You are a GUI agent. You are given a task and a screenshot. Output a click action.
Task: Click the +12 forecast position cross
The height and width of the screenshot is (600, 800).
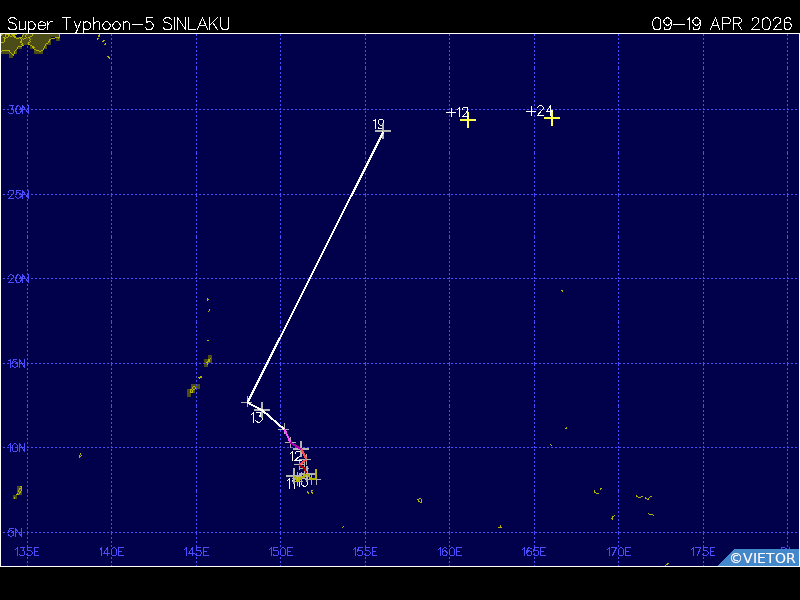point(468,120)
